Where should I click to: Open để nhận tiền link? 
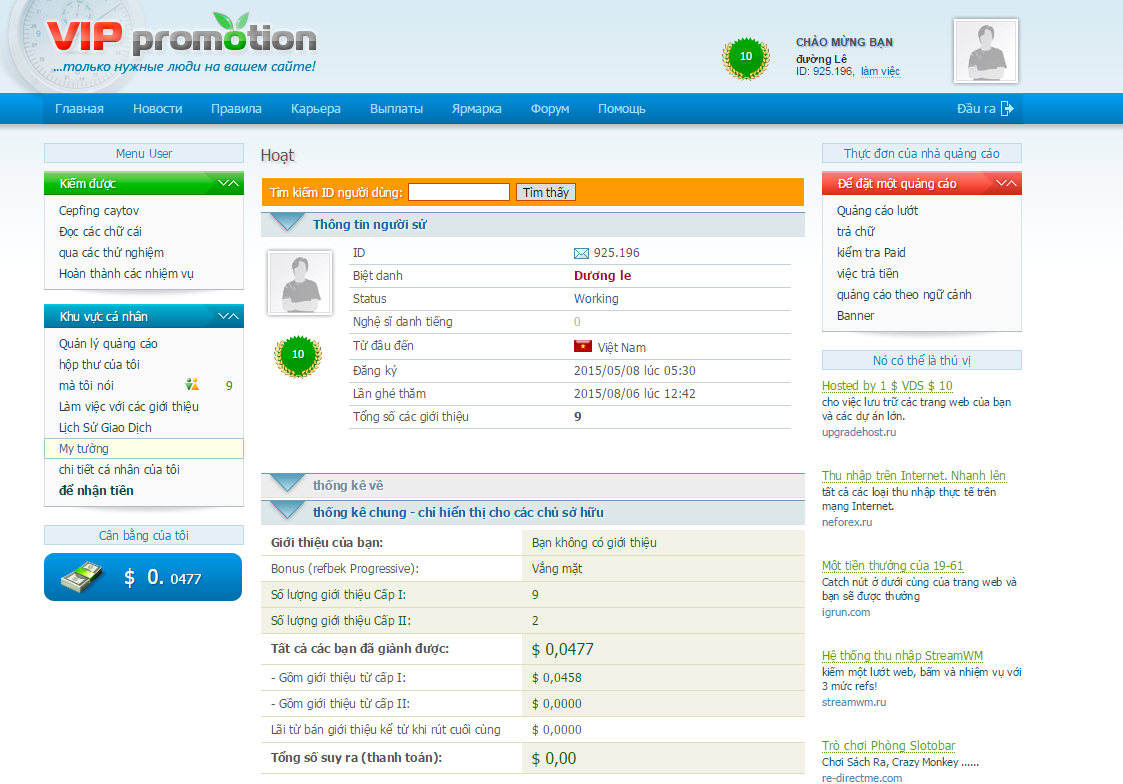tap(96, 490)
